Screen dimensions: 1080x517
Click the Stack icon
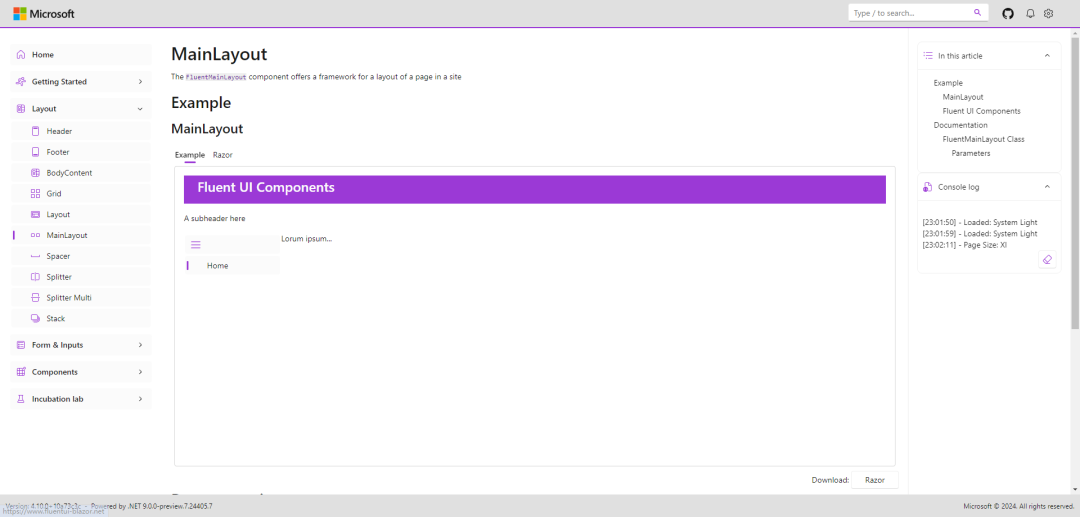click(36, 318)
